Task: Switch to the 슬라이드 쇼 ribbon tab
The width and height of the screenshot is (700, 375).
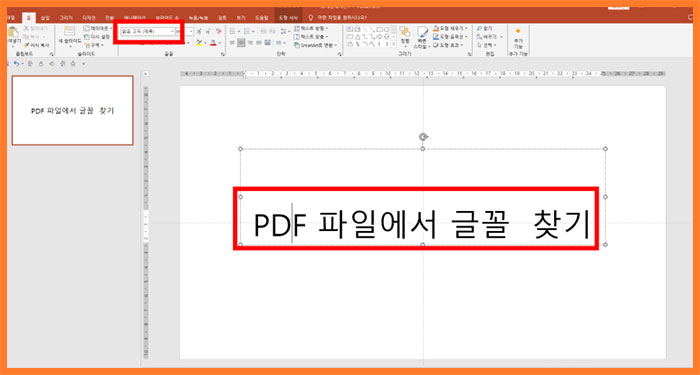Action: pos(167,18)
